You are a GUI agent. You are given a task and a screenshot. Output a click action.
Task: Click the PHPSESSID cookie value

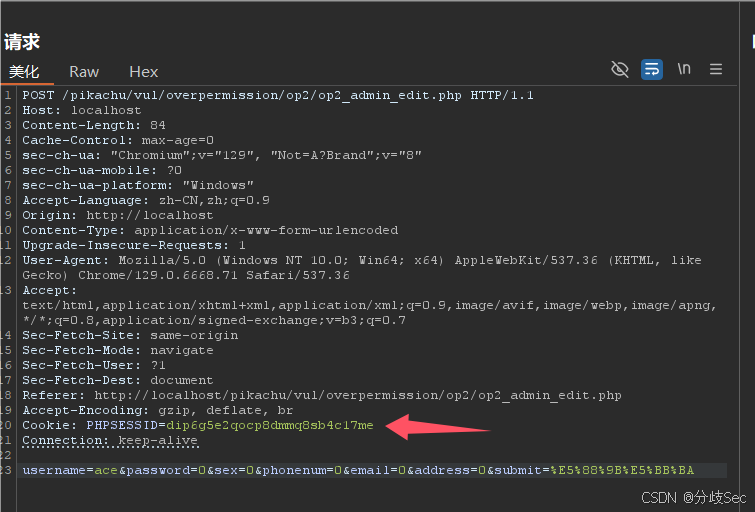pyautogui.click(x=270, y=425)
